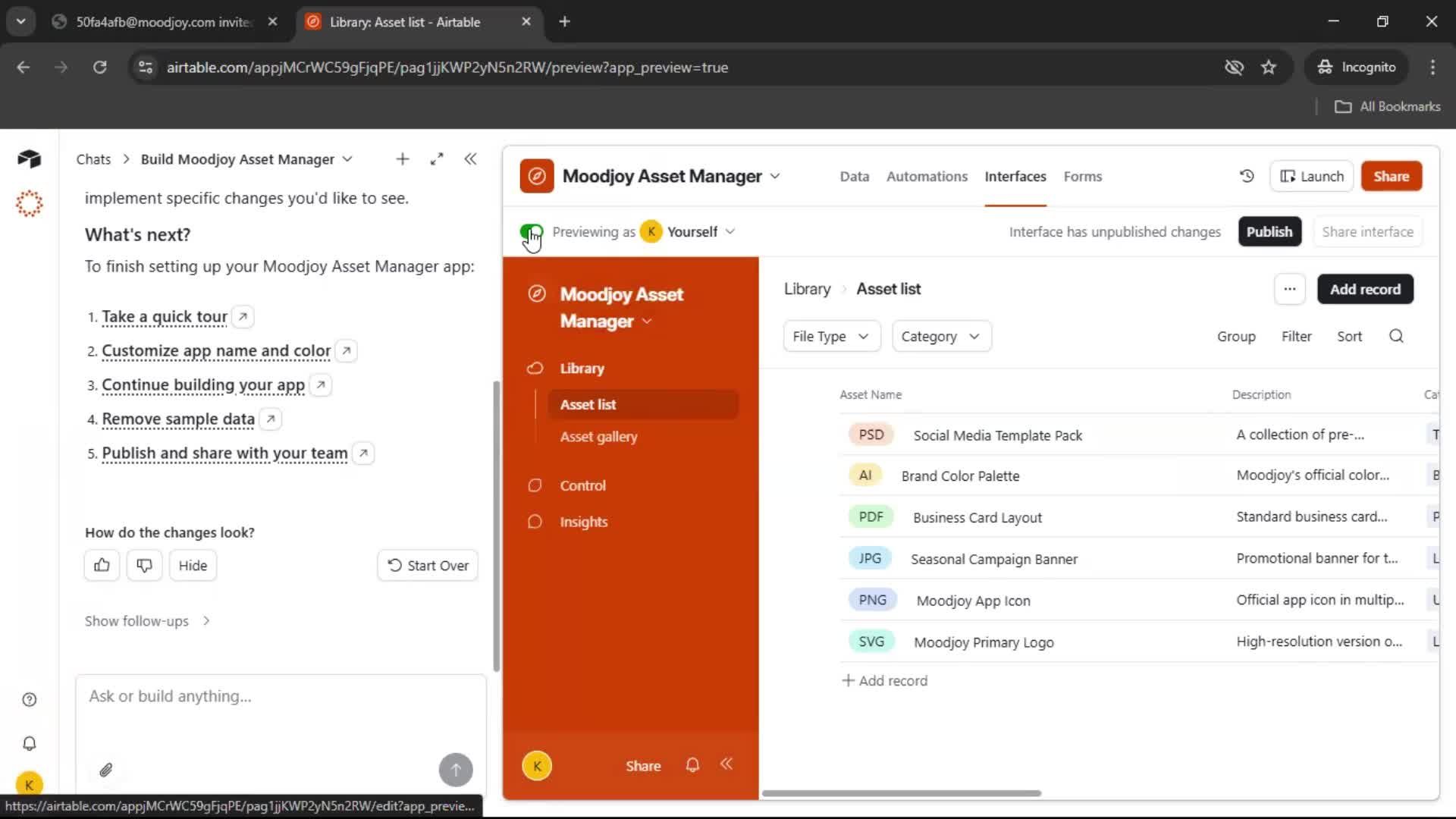The image size is (1456, 819).
Task: Collapse the chat panel with double chevron
Action: tap(471, 159)
